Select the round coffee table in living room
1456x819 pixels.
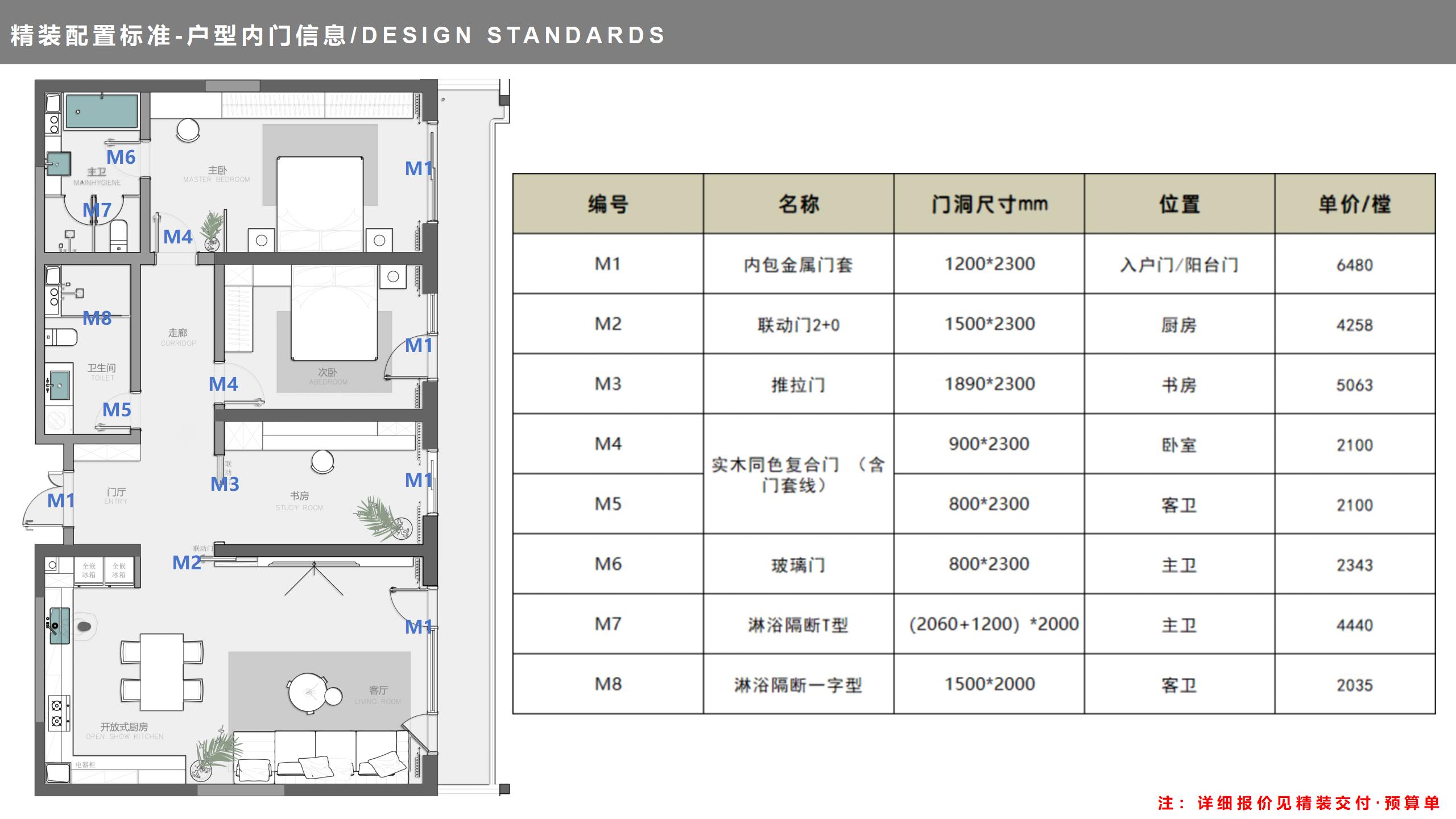coord(309,693)
